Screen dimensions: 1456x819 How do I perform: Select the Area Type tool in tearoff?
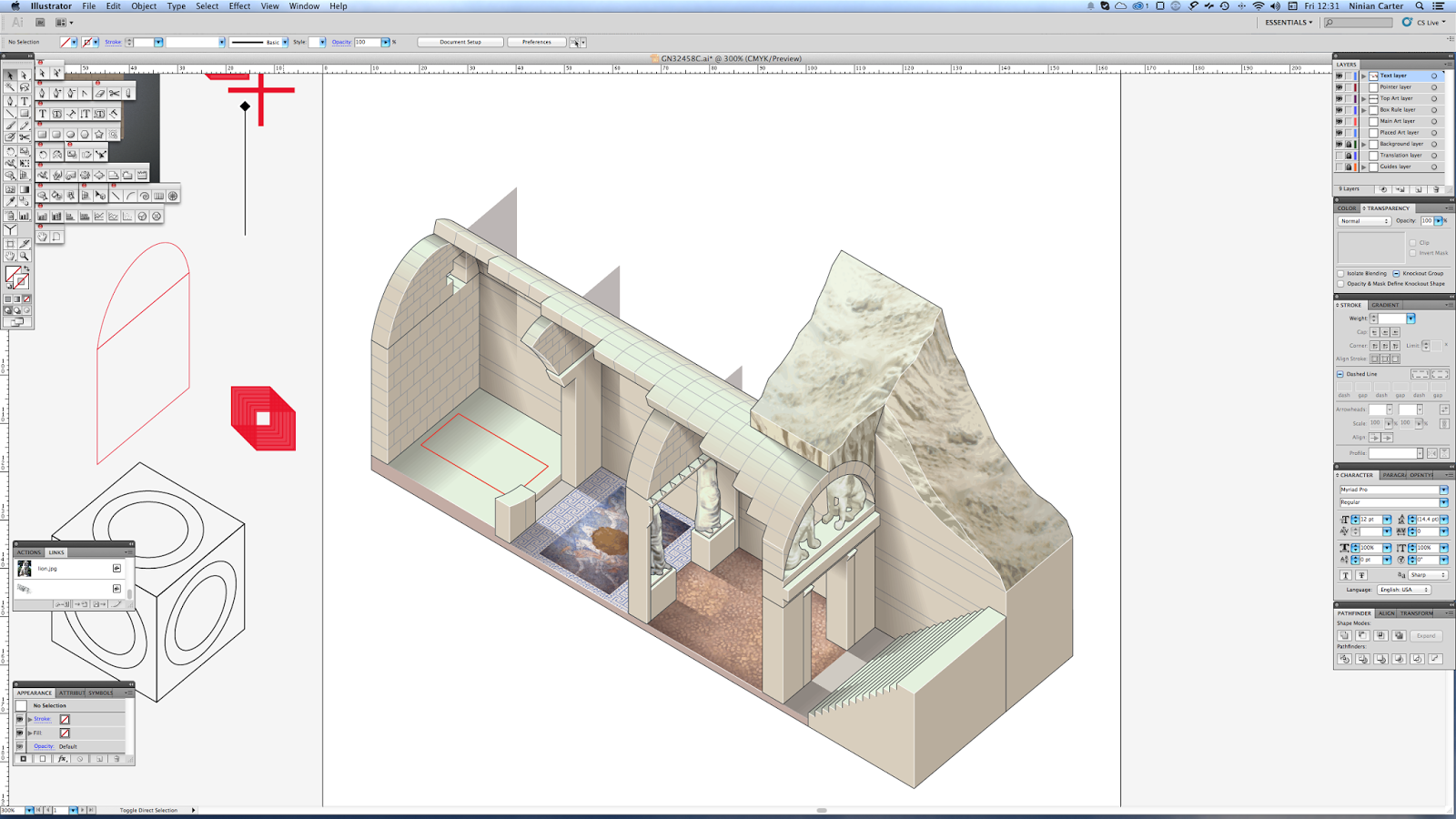point(56,114)
